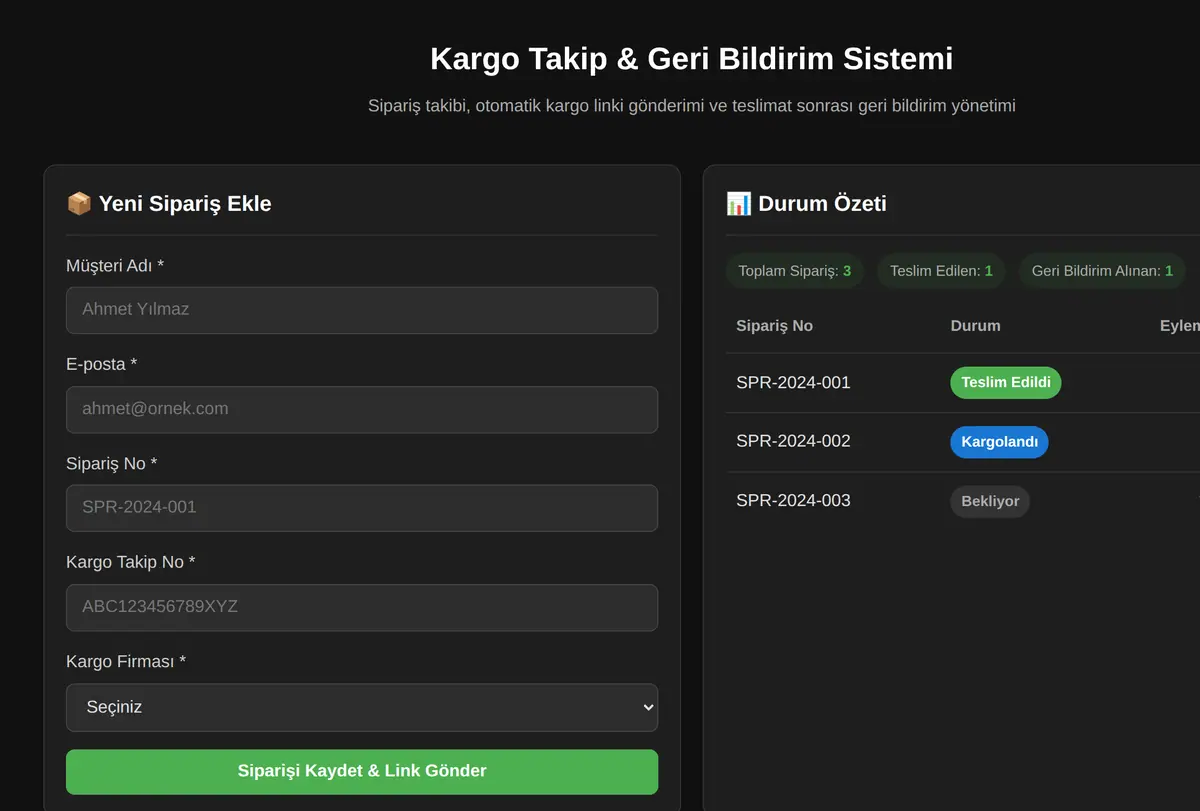1200x811 pixels.
Task: Select order row SPR-2024-003
Action: pyautogui.click(x=963, y=501)
